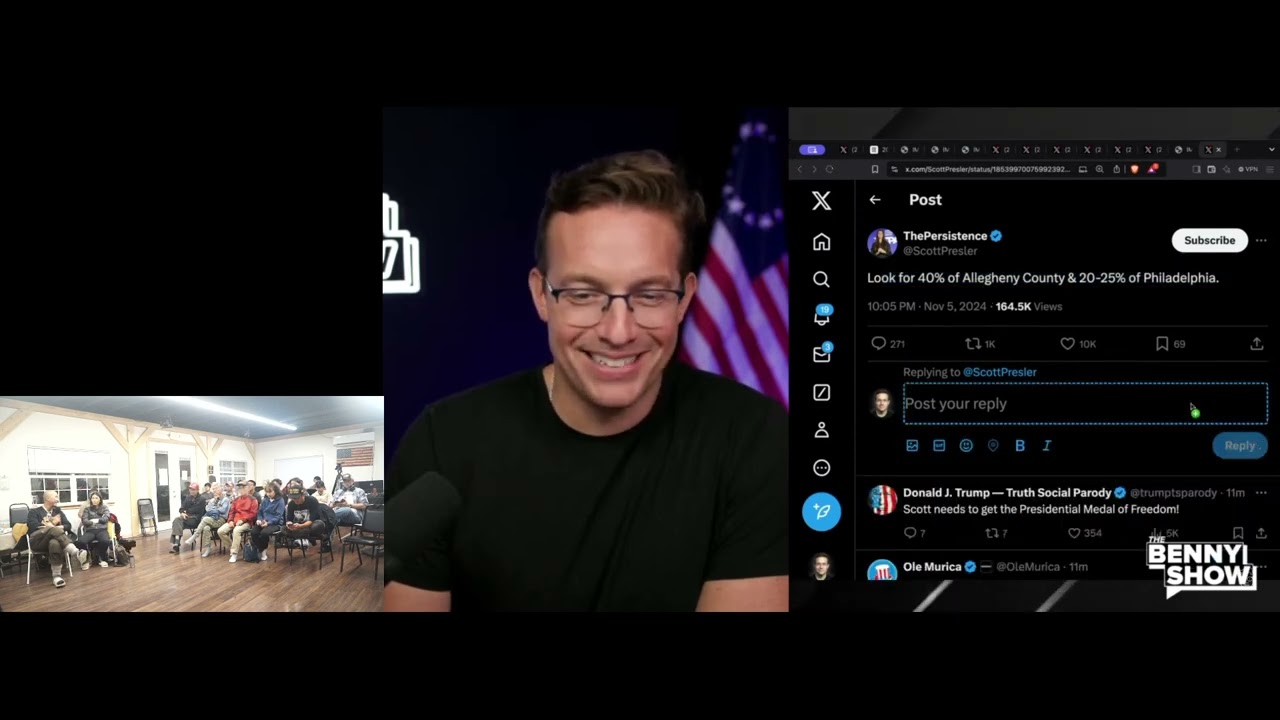Image resolution: width=1280 pixels, height=720 pixels.
Task: Click the share icon in address bar
Action: click(x=1117, y=169)
